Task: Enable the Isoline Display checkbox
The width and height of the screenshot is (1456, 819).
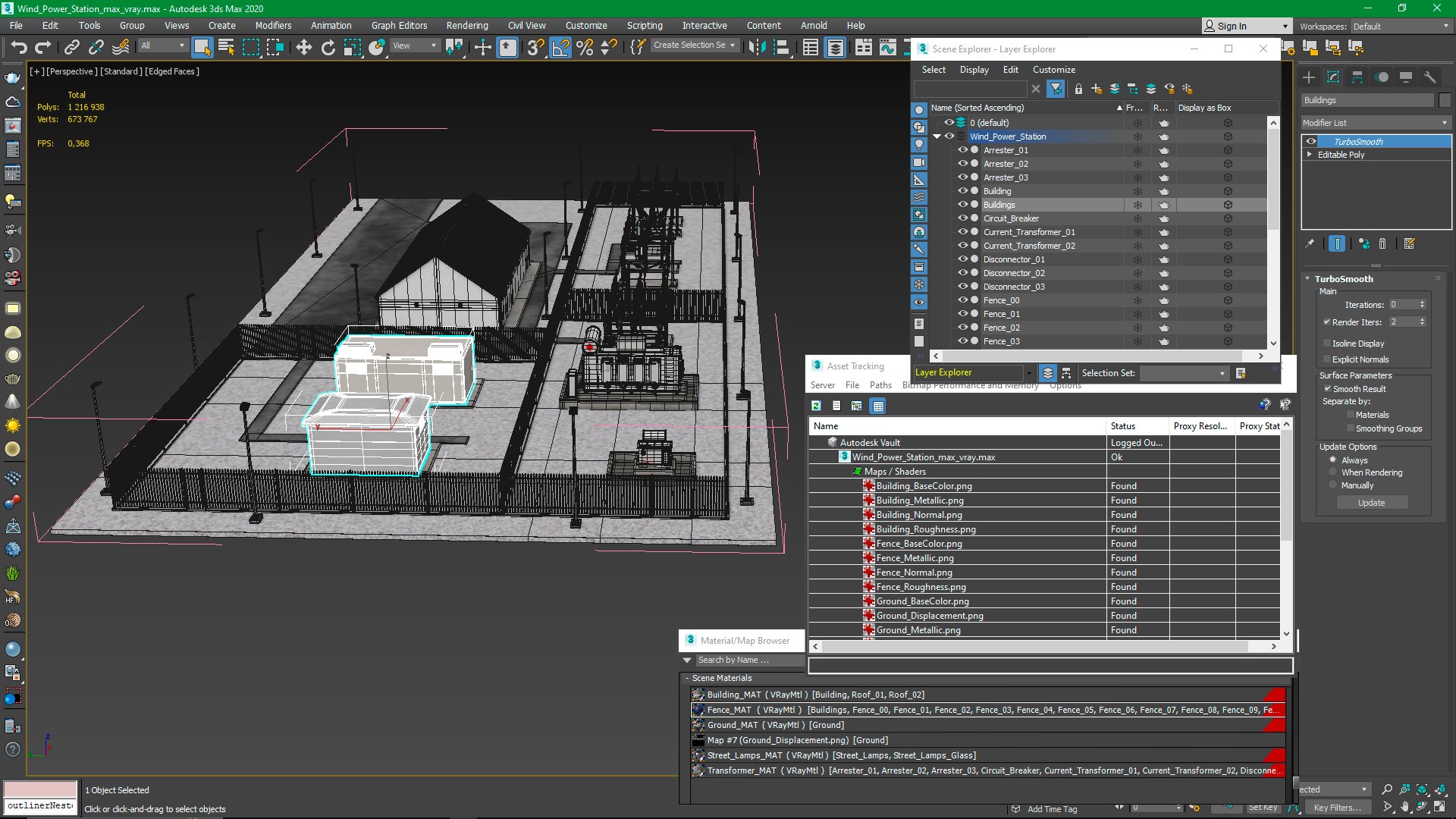Action: [1327, 344]
